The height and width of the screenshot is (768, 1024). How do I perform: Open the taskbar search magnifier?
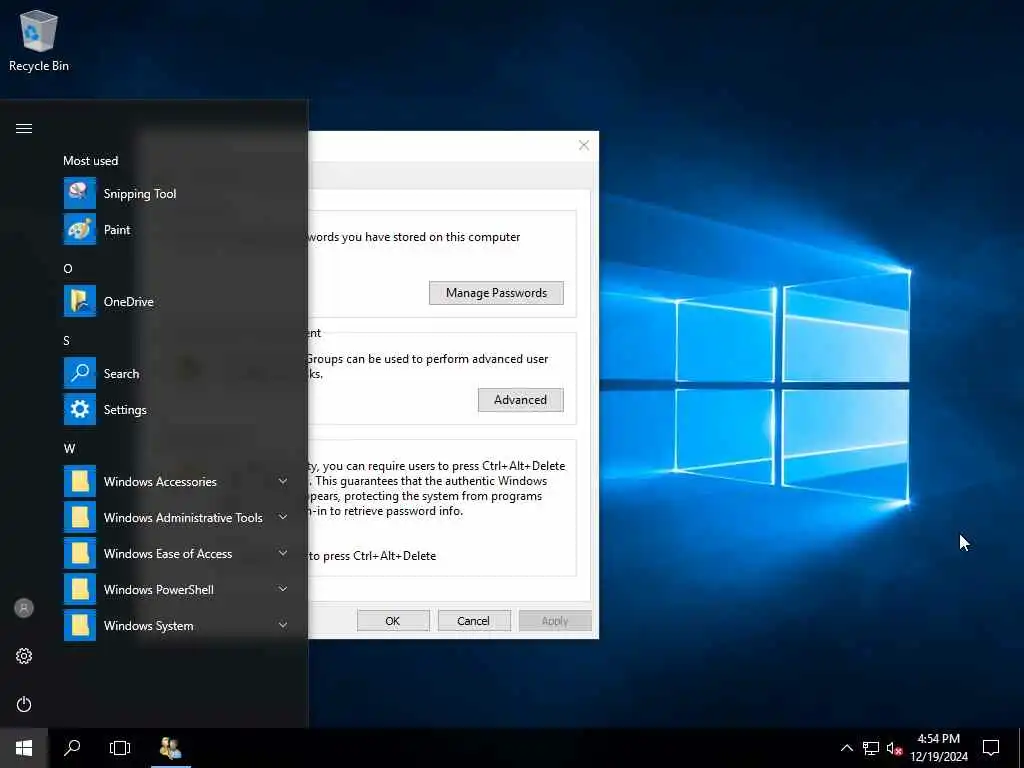72,748
